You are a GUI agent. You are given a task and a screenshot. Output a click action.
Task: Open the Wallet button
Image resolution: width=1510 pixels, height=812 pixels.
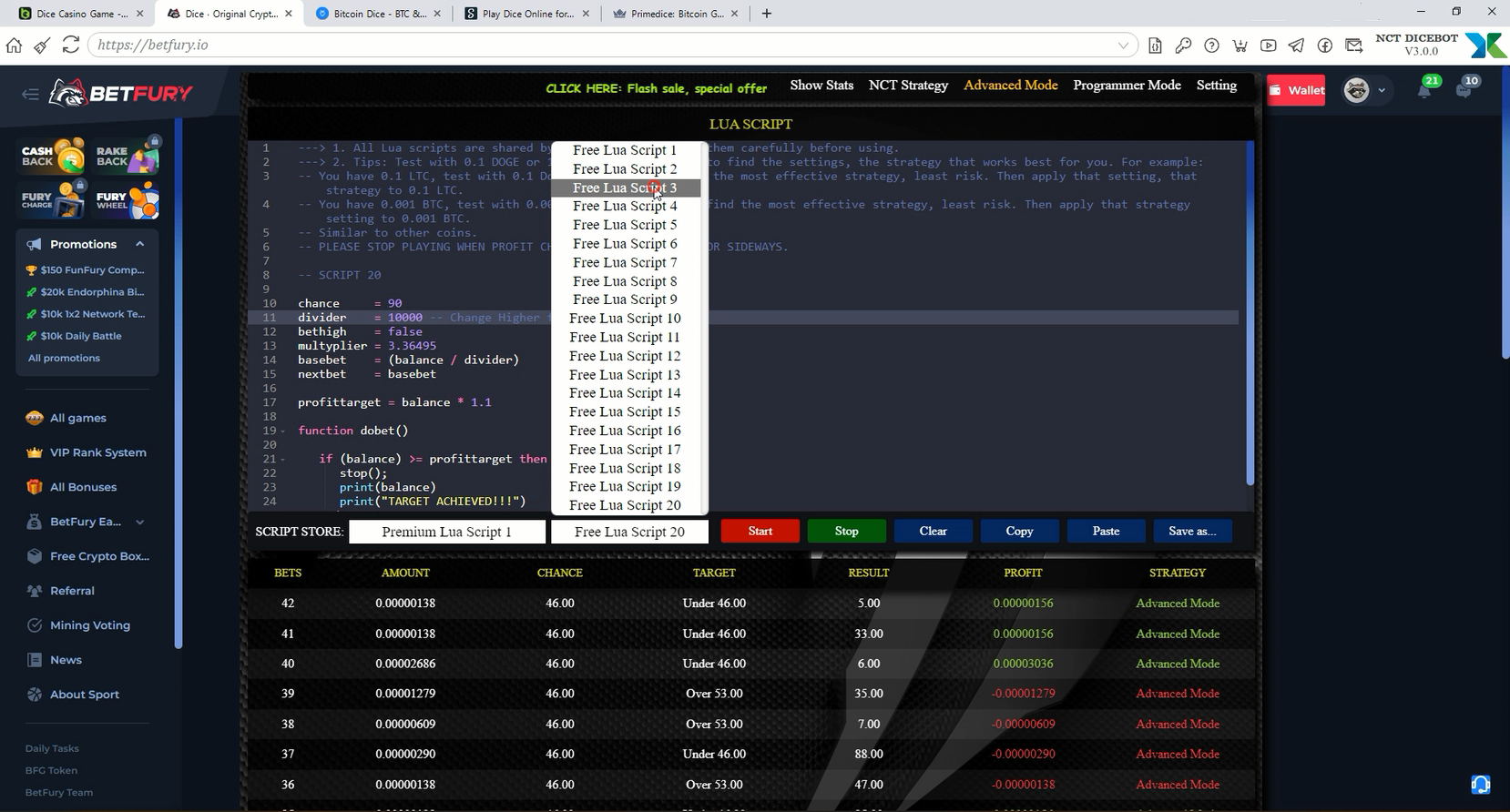pyautogui.click(x=1296, y=90)
